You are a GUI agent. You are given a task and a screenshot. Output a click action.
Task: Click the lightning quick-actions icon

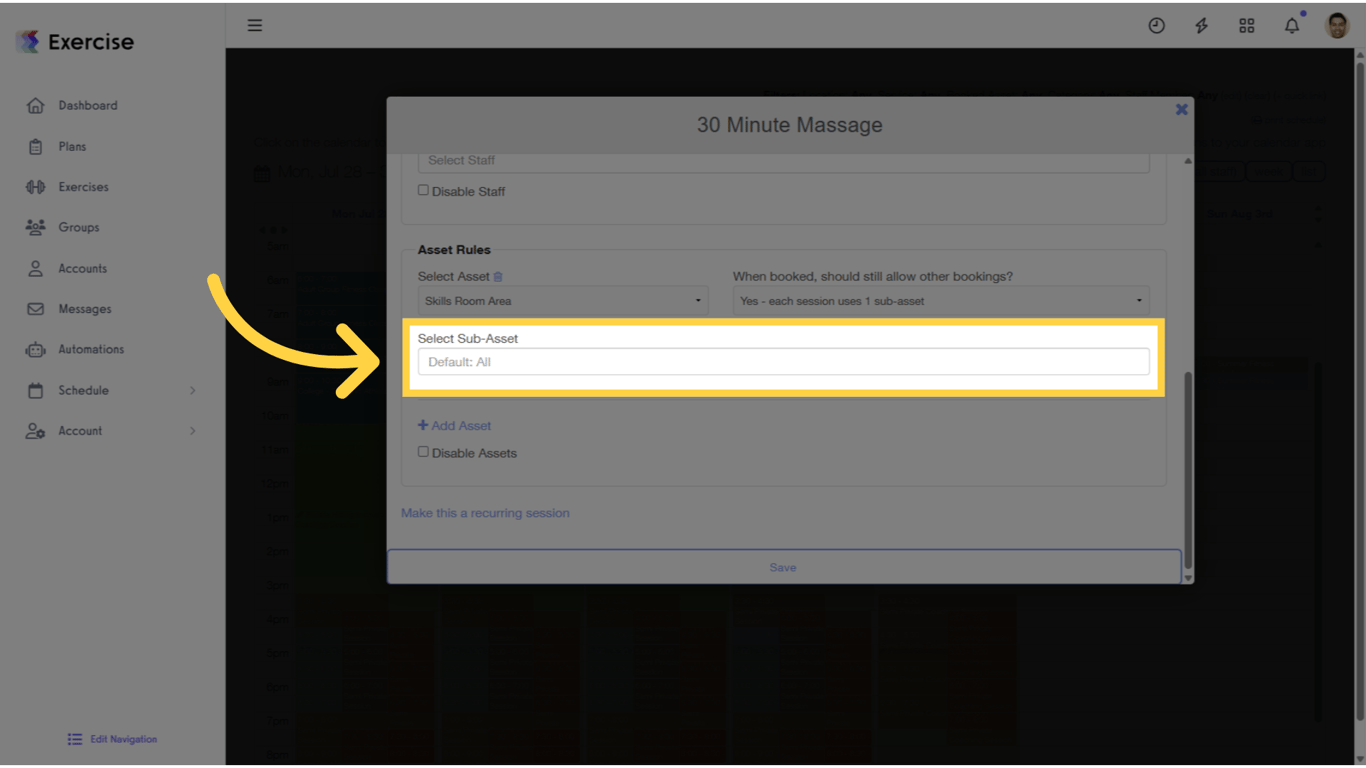(x=1201, y=25)
